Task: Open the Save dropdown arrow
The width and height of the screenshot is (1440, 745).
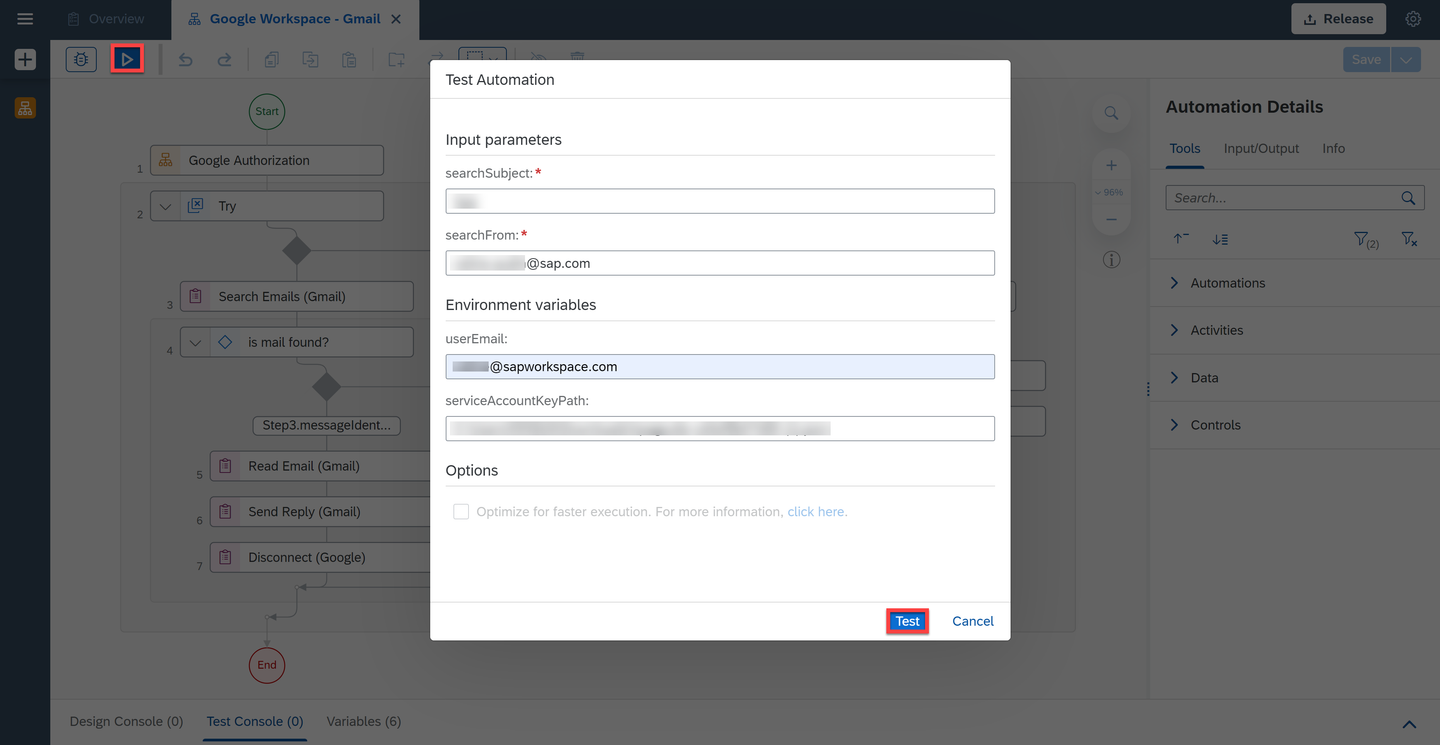Action: coord(1406,60)
